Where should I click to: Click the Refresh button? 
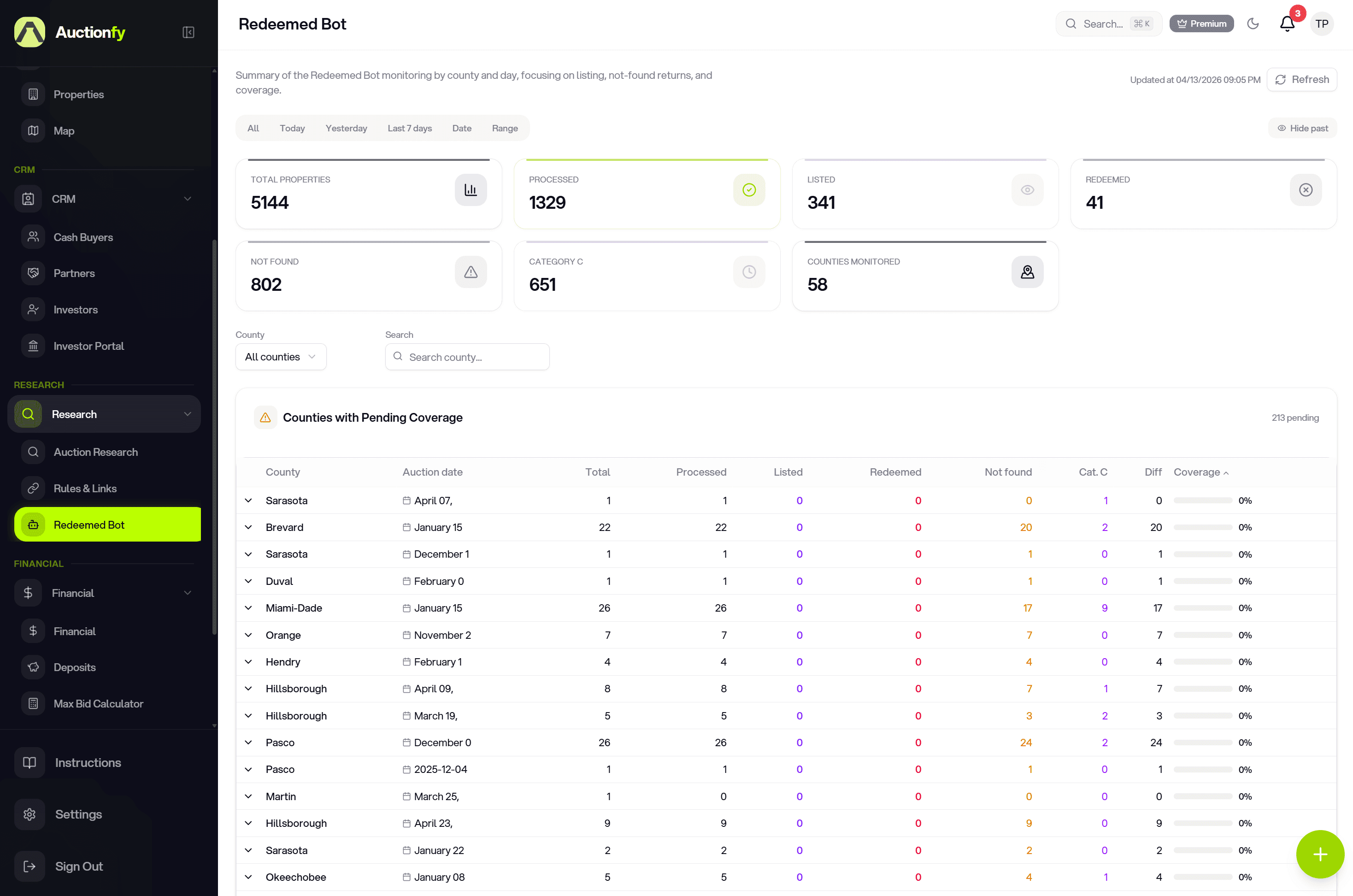1301,79
